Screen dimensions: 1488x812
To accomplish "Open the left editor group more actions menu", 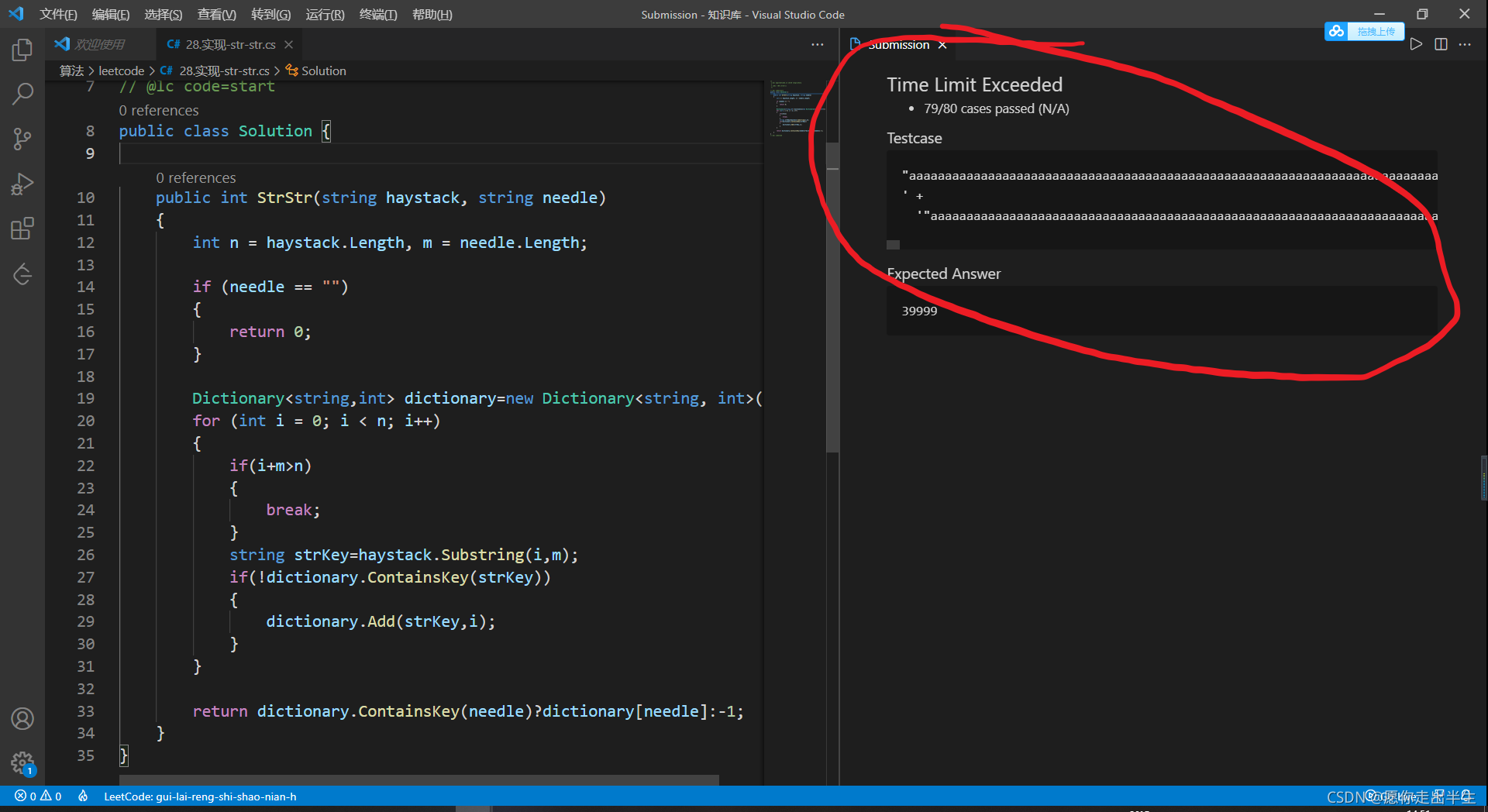I will 818,45.
